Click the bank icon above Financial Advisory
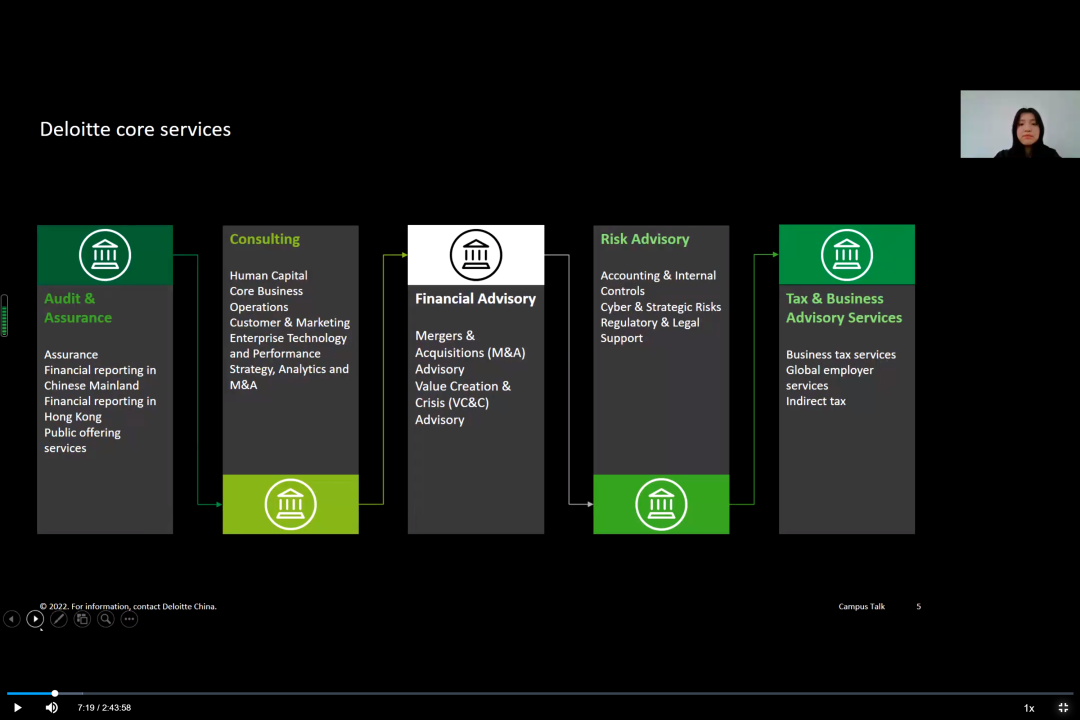This screenshot has width=1080, height=720. (x=475, y=255)
